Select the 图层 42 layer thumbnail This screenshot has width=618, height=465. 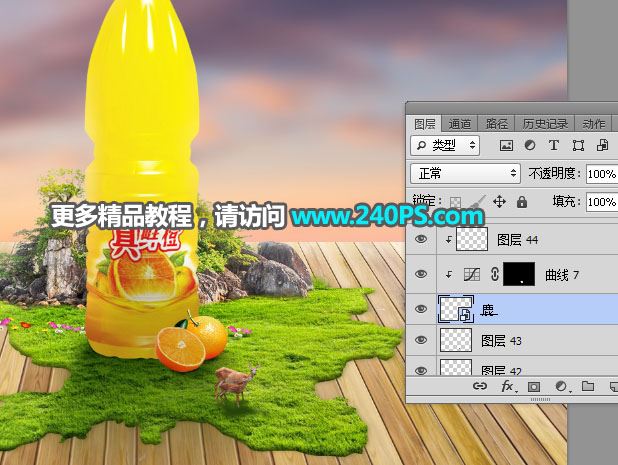coord(456,366)
